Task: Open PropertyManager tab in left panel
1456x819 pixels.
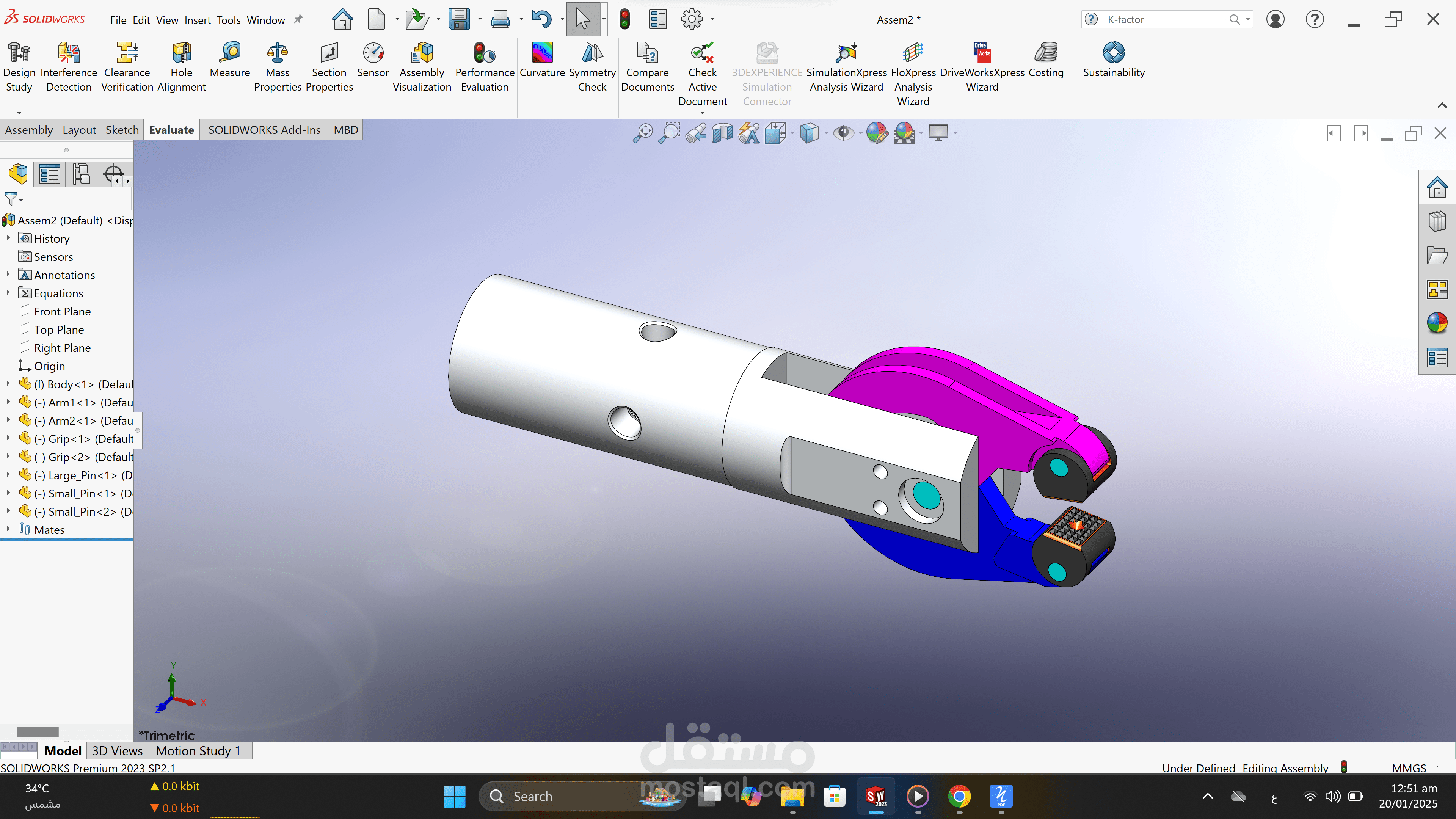Action: click(49, 174)
